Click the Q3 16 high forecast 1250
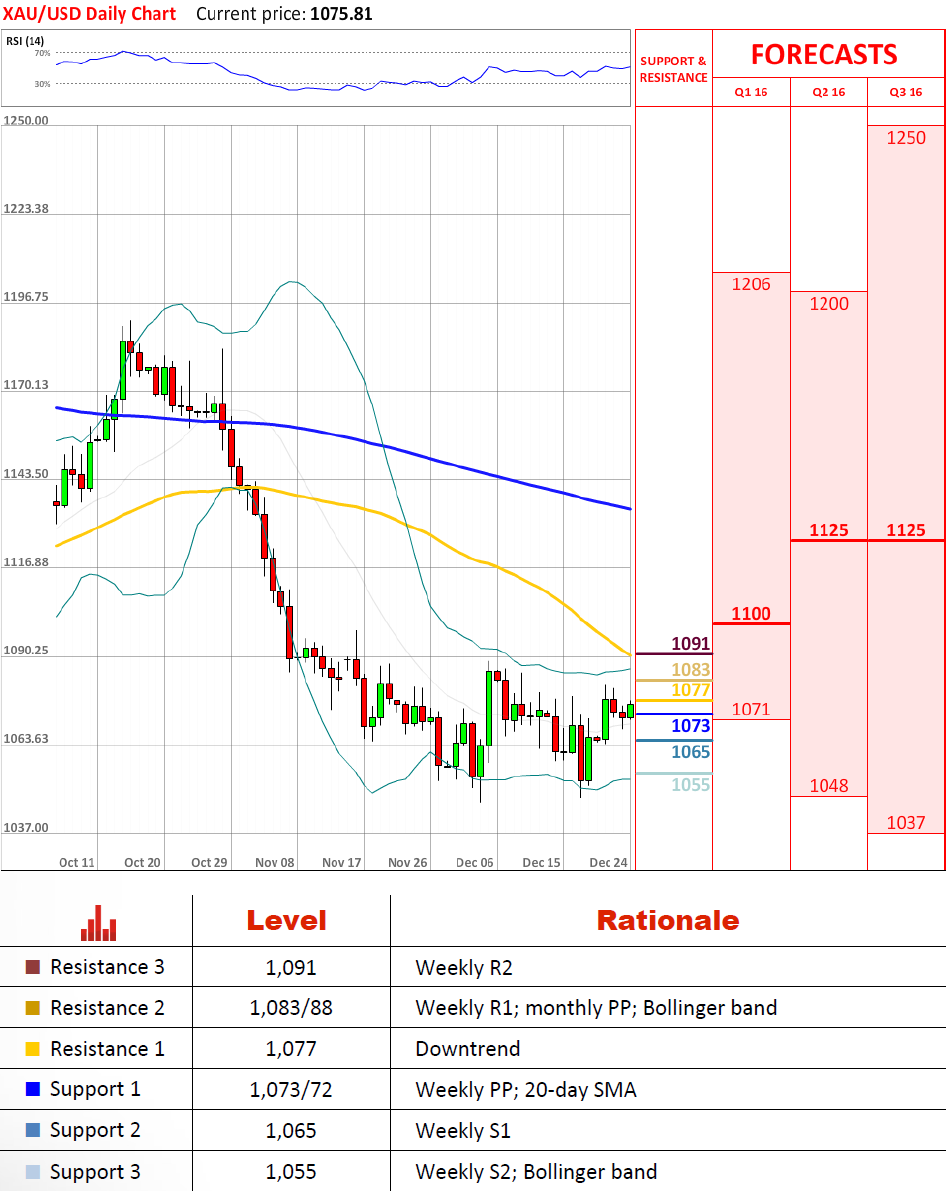The width and height of the screenshot is (951, 1191). click(x=906, y=137)
